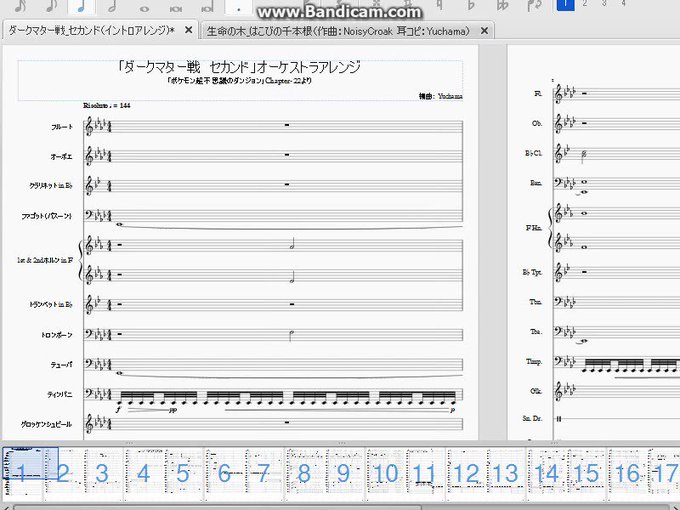Select the グロッケンシュピール instrument name
This screenshot has width=680, height=510.
[x=46, y=424]
